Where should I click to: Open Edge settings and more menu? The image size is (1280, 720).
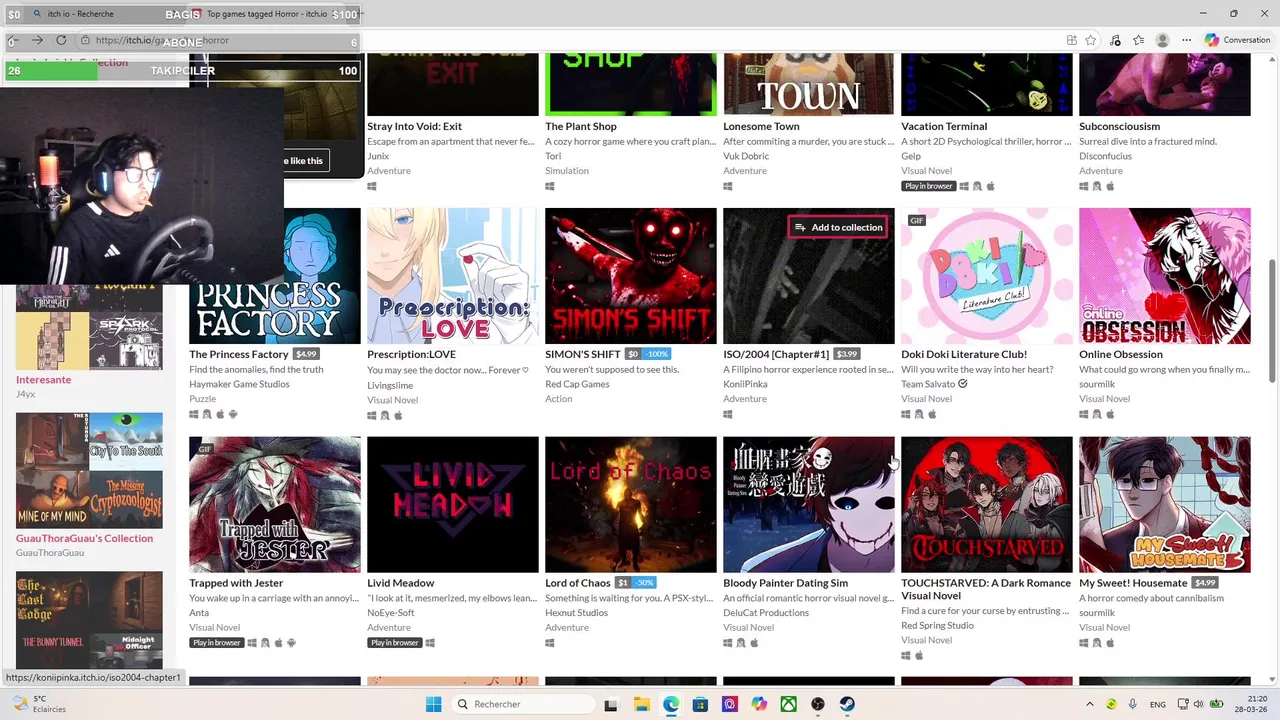(x=1187, y=40)
